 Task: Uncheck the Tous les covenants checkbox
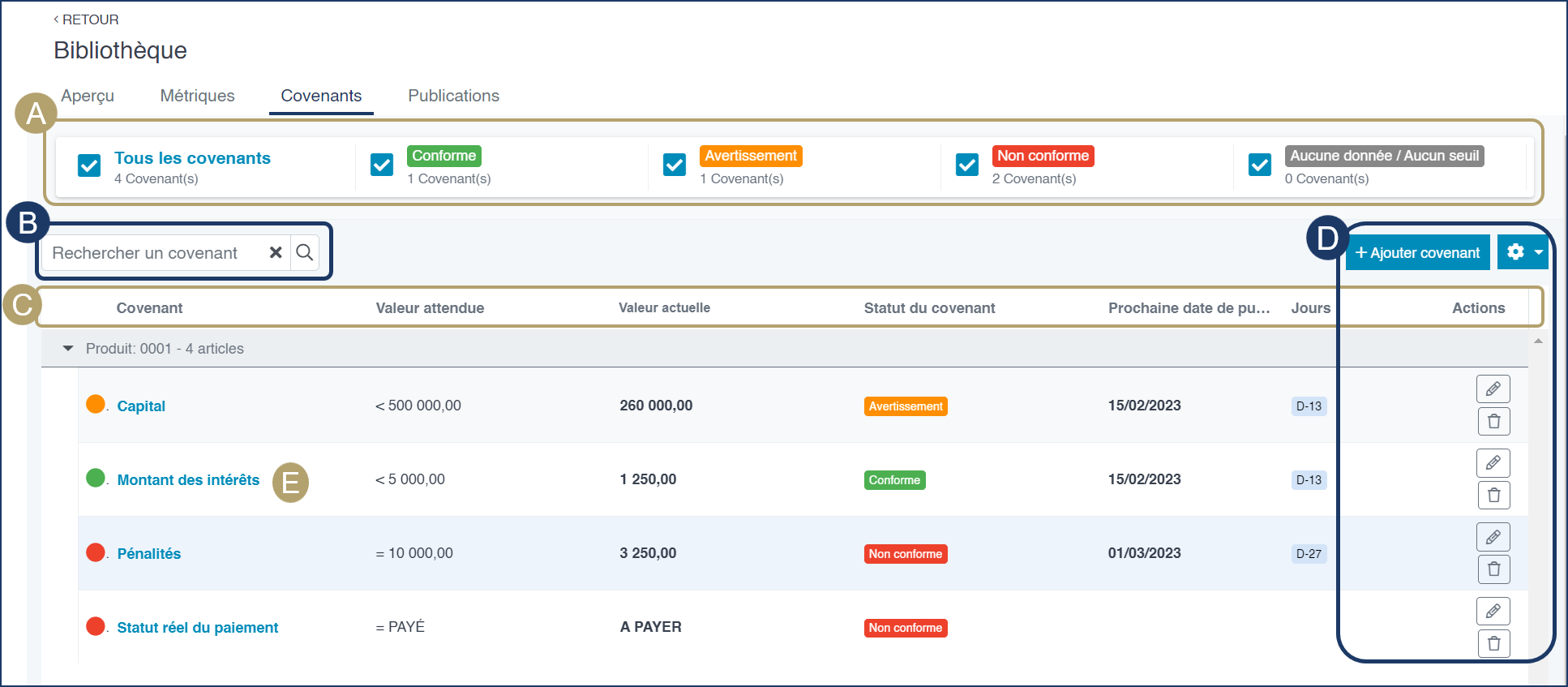[89, 165]
